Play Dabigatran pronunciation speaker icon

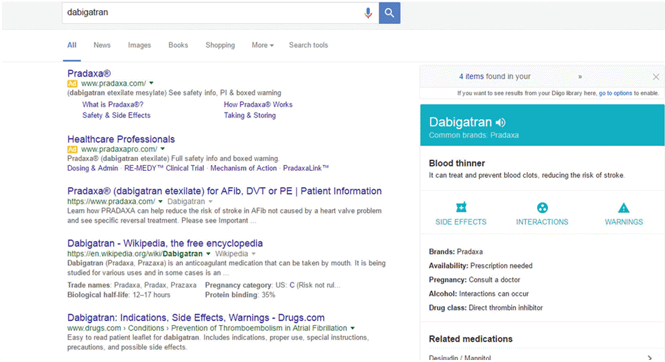point(500,123)
